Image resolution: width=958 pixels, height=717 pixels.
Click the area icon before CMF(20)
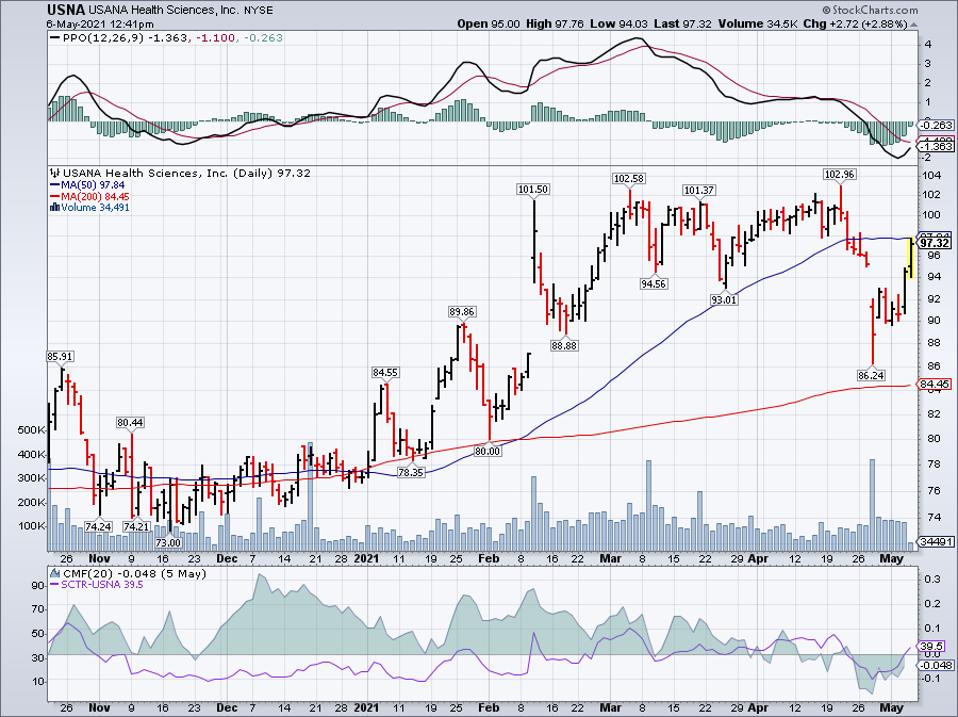point(56,574)
